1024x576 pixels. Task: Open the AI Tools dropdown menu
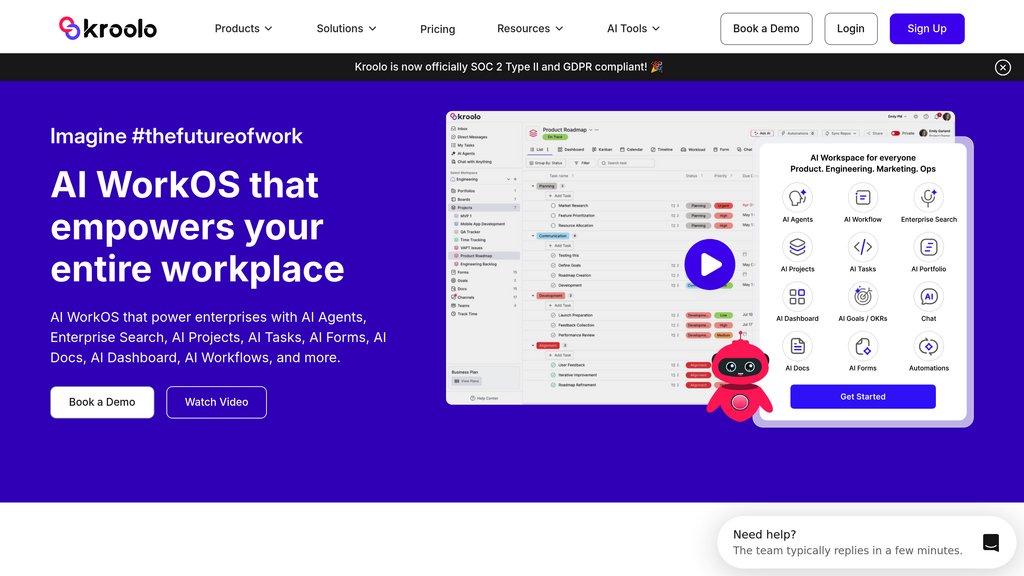(633, 29)
